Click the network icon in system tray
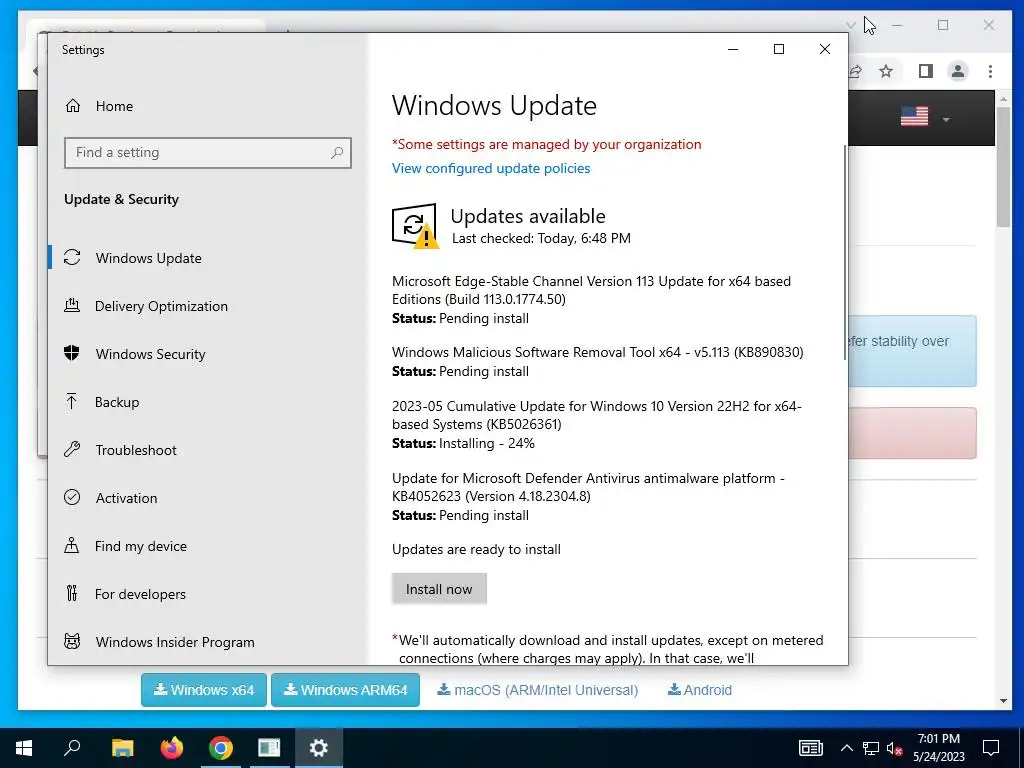The width and height of the screenshot is (1024, 768). tap(871, 748)
